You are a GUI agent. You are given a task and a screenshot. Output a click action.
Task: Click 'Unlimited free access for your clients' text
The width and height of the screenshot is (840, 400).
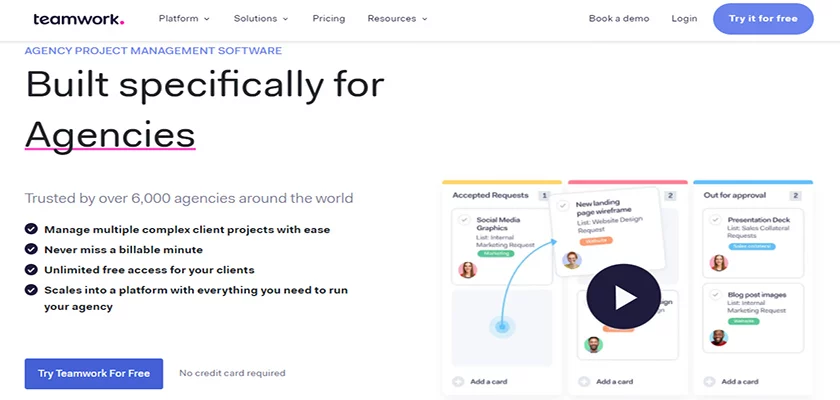click(149, 270)
